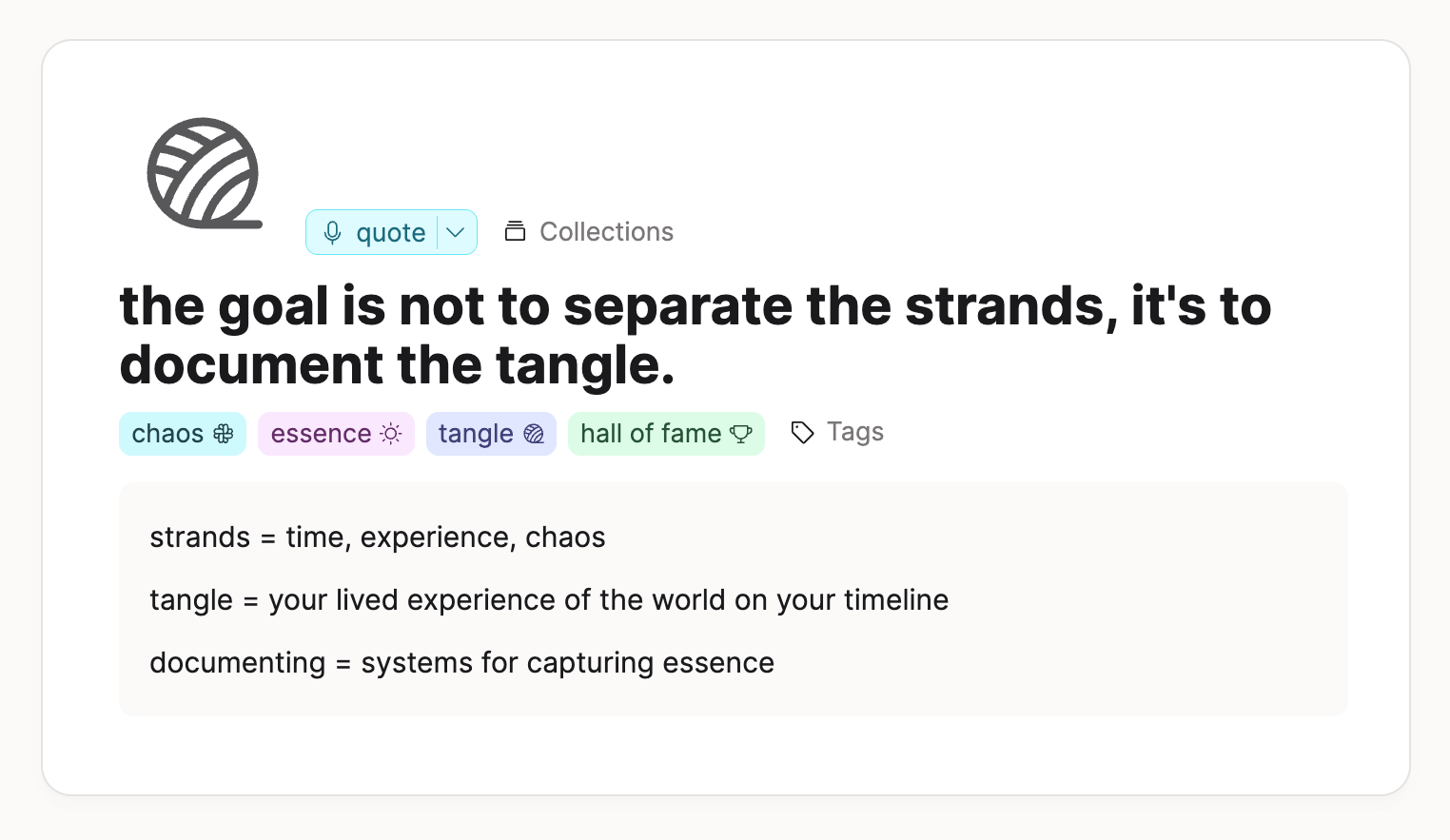Image resolution: width=1450 pixels, height=840 pixels.
Task: Open the Tags selector
Action: pos(854,432)
